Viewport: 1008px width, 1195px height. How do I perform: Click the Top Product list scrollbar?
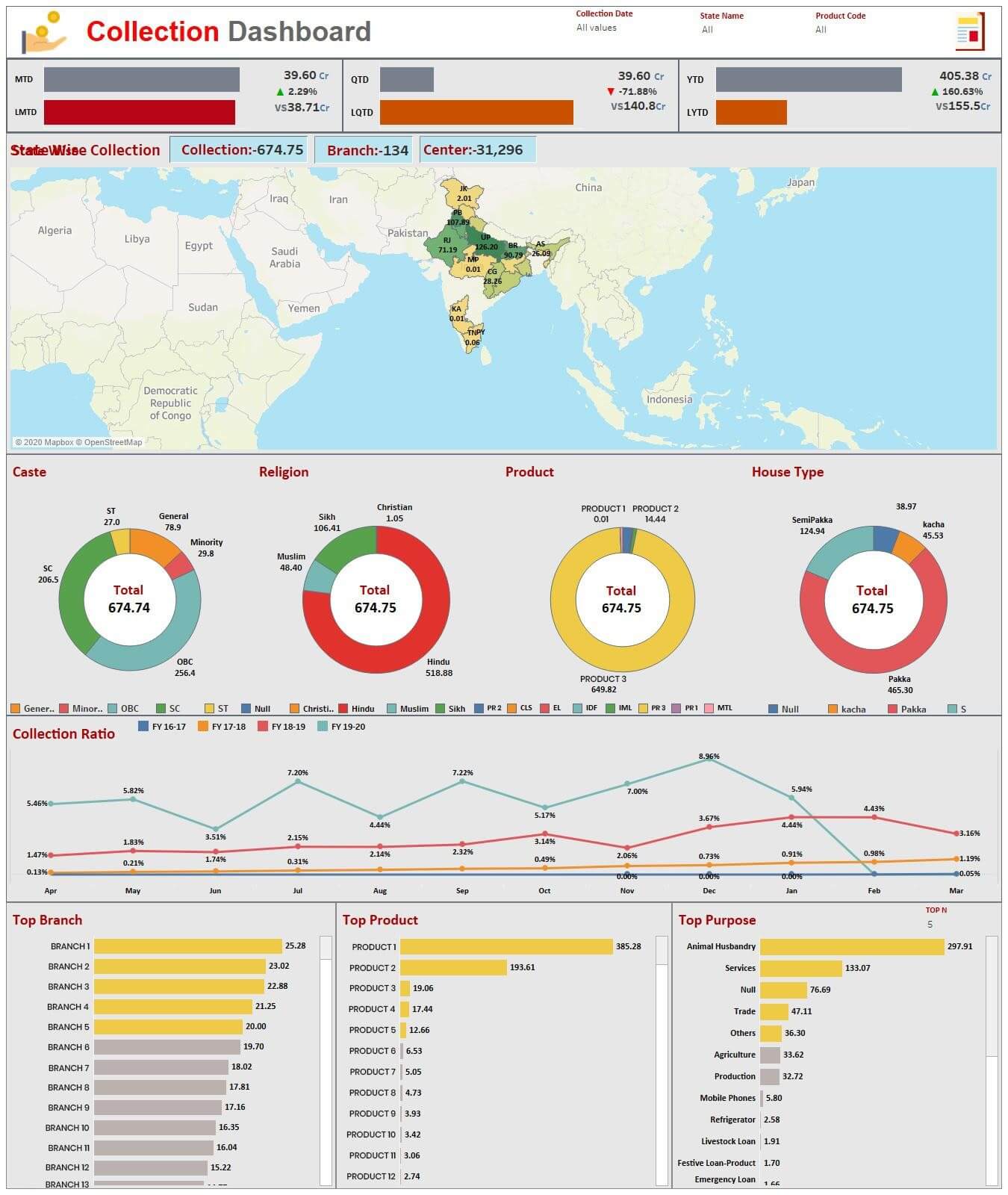click(x=662, y=1061)
